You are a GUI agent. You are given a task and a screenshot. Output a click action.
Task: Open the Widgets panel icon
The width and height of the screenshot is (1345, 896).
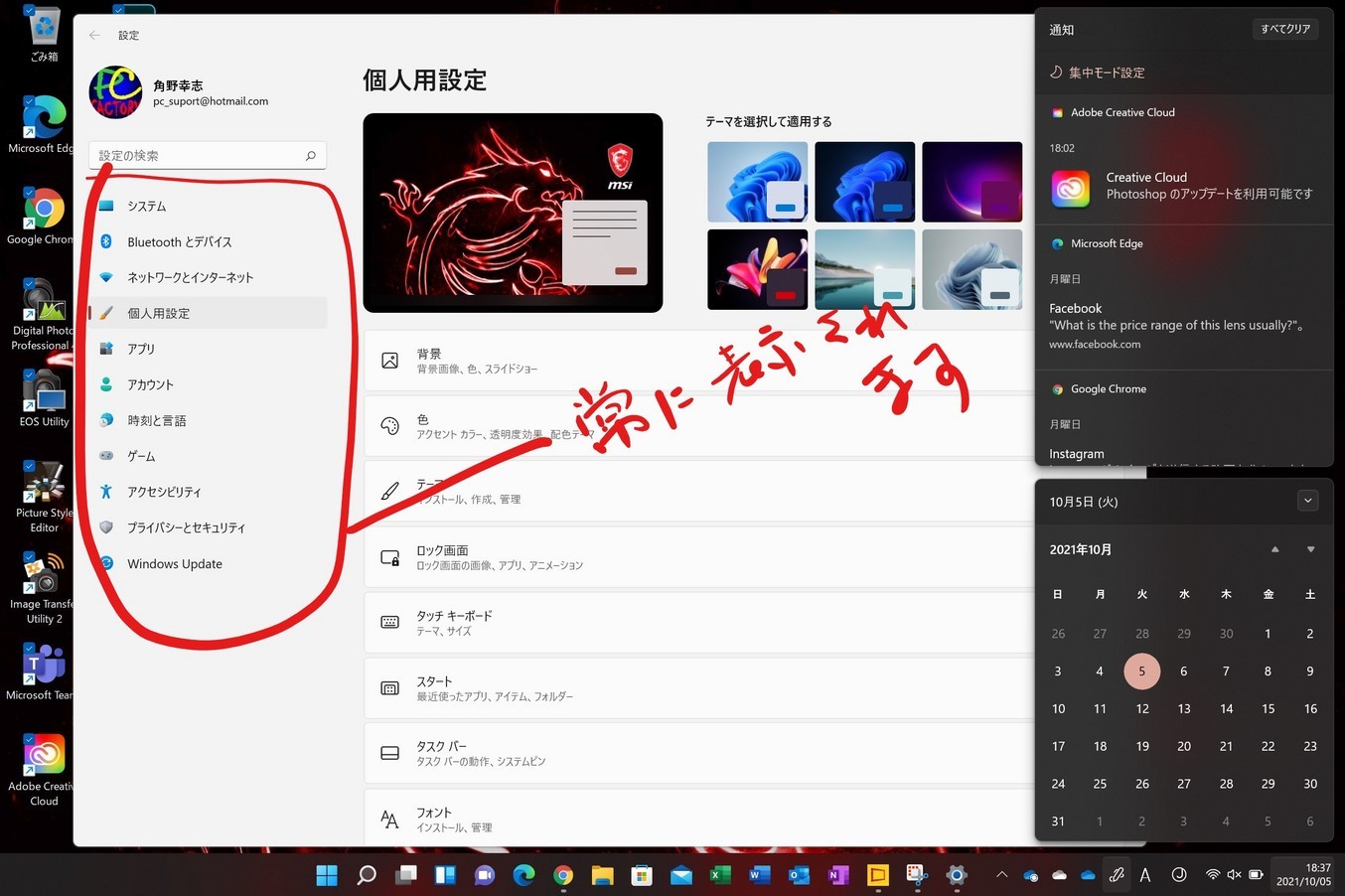click(x=445, y=875)
